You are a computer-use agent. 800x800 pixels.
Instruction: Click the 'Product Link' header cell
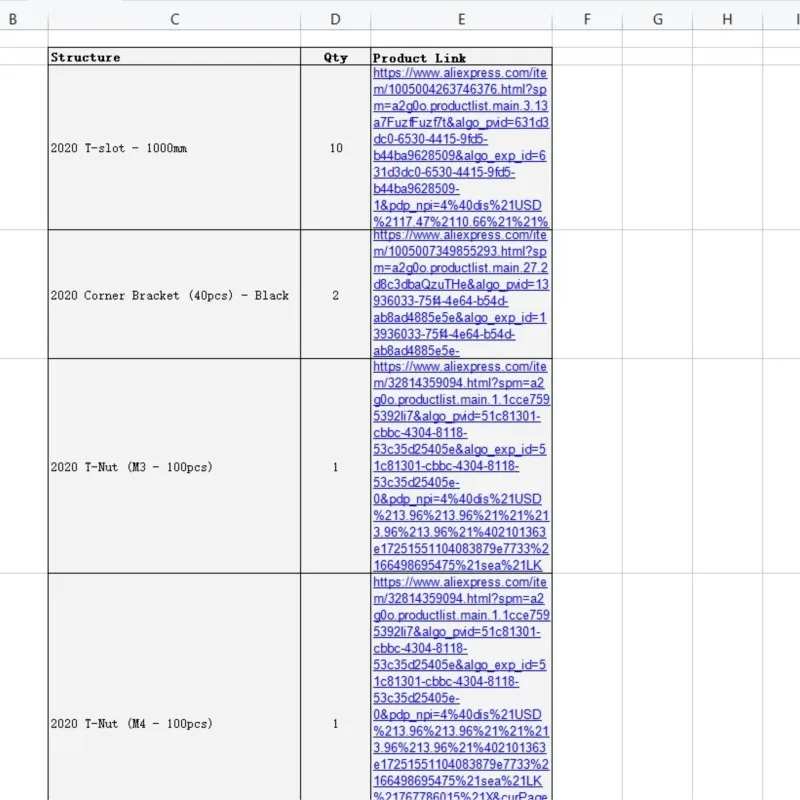pos(461,56)
